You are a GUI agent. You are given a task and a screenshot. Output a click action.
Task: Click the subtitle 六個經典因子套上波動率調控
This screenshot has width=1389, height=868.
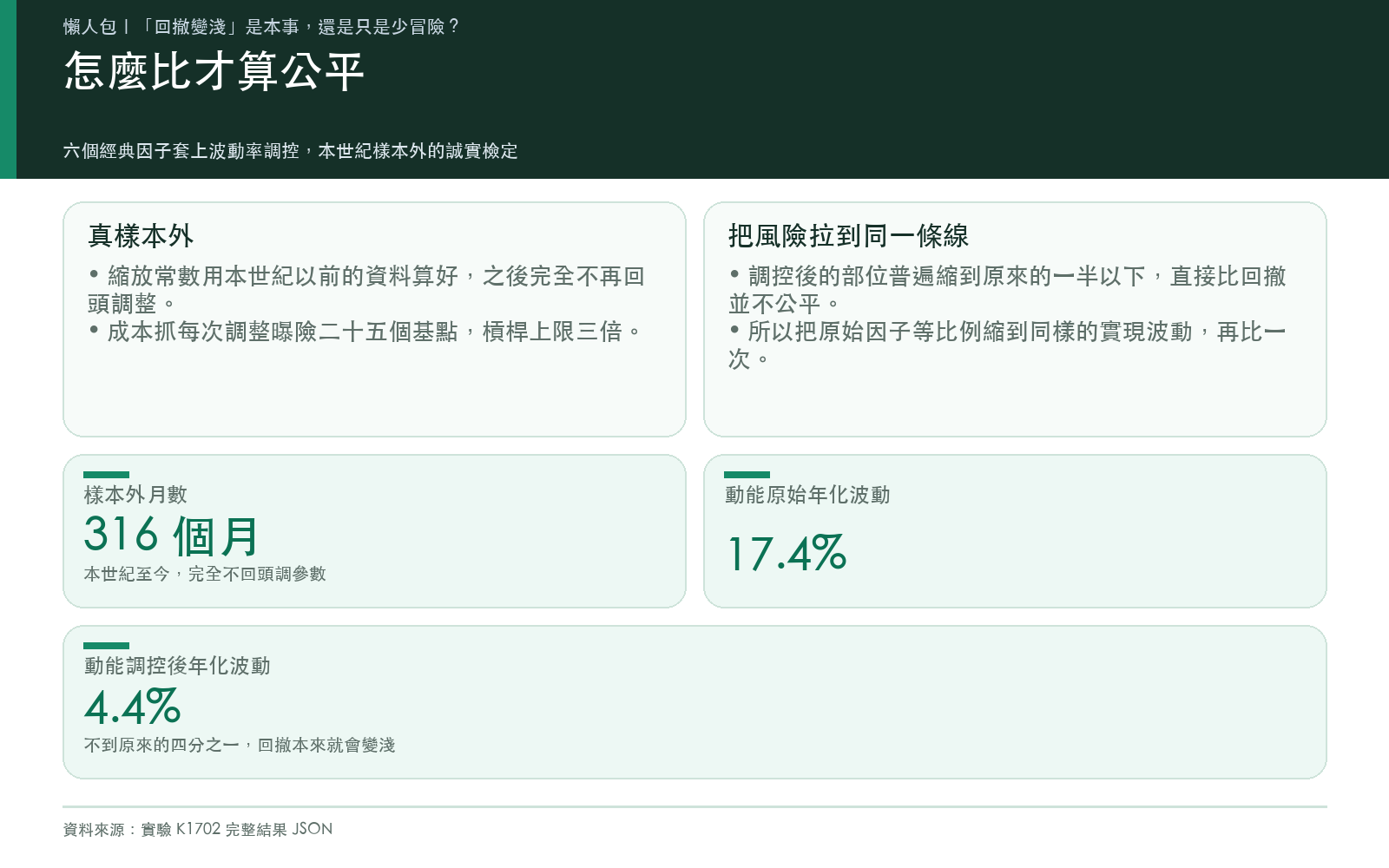coord(290,151)
